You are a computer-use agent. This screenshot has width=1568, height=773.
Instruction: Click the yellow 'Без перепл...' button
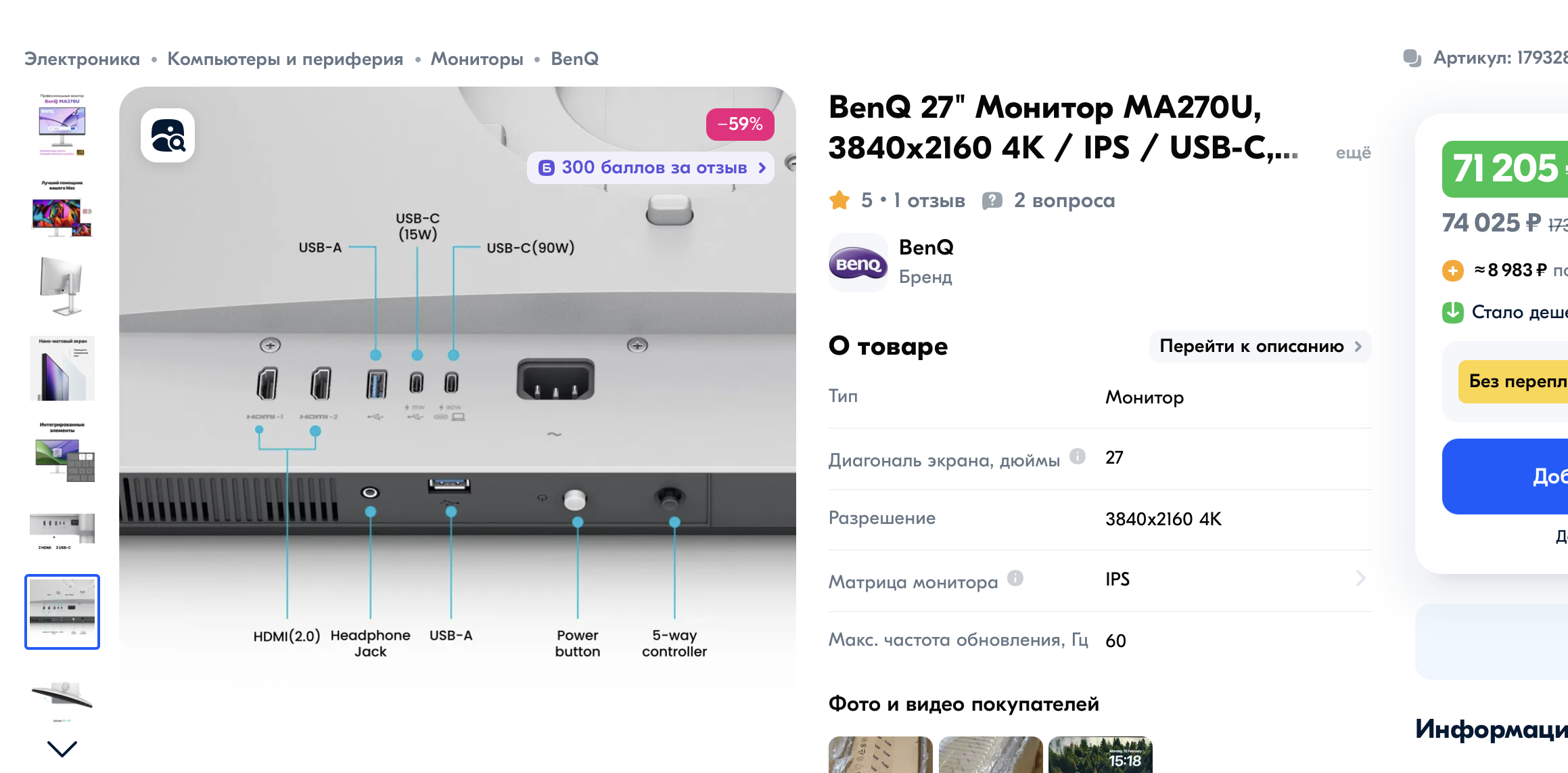coord(1513,382)
